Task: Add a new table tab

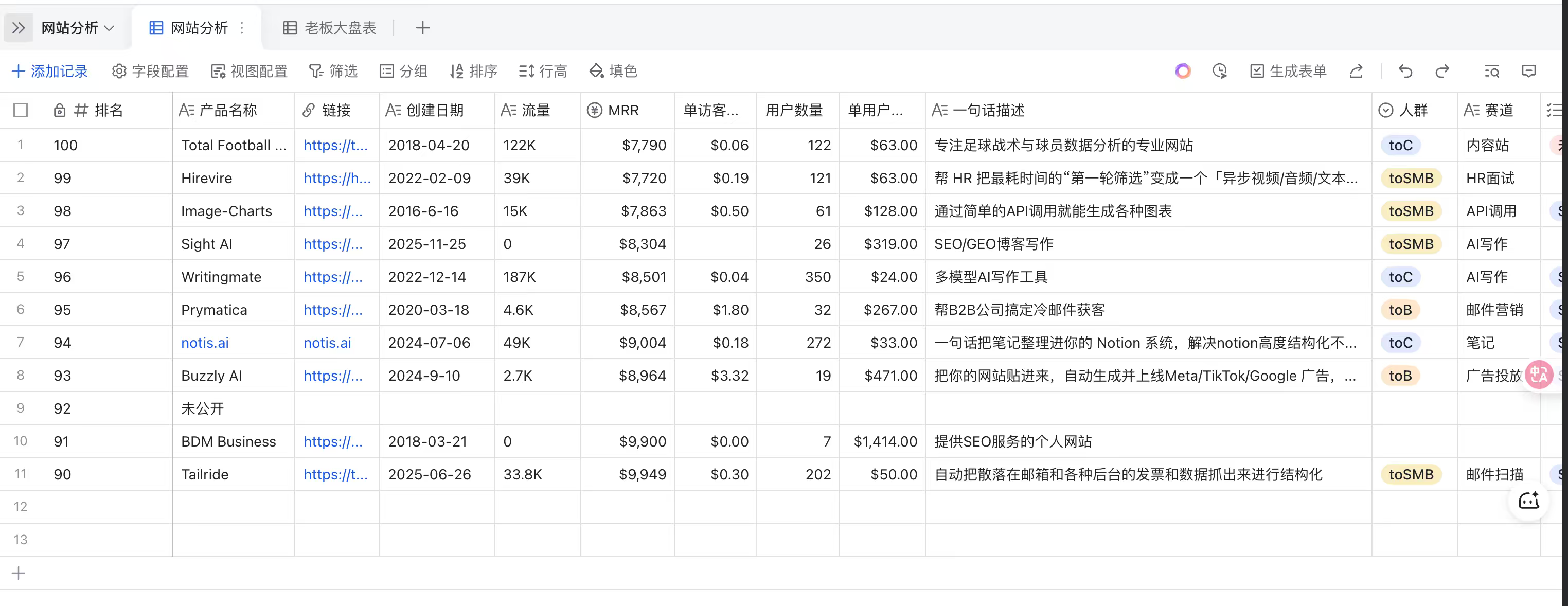Action: (x=422, y=28)
